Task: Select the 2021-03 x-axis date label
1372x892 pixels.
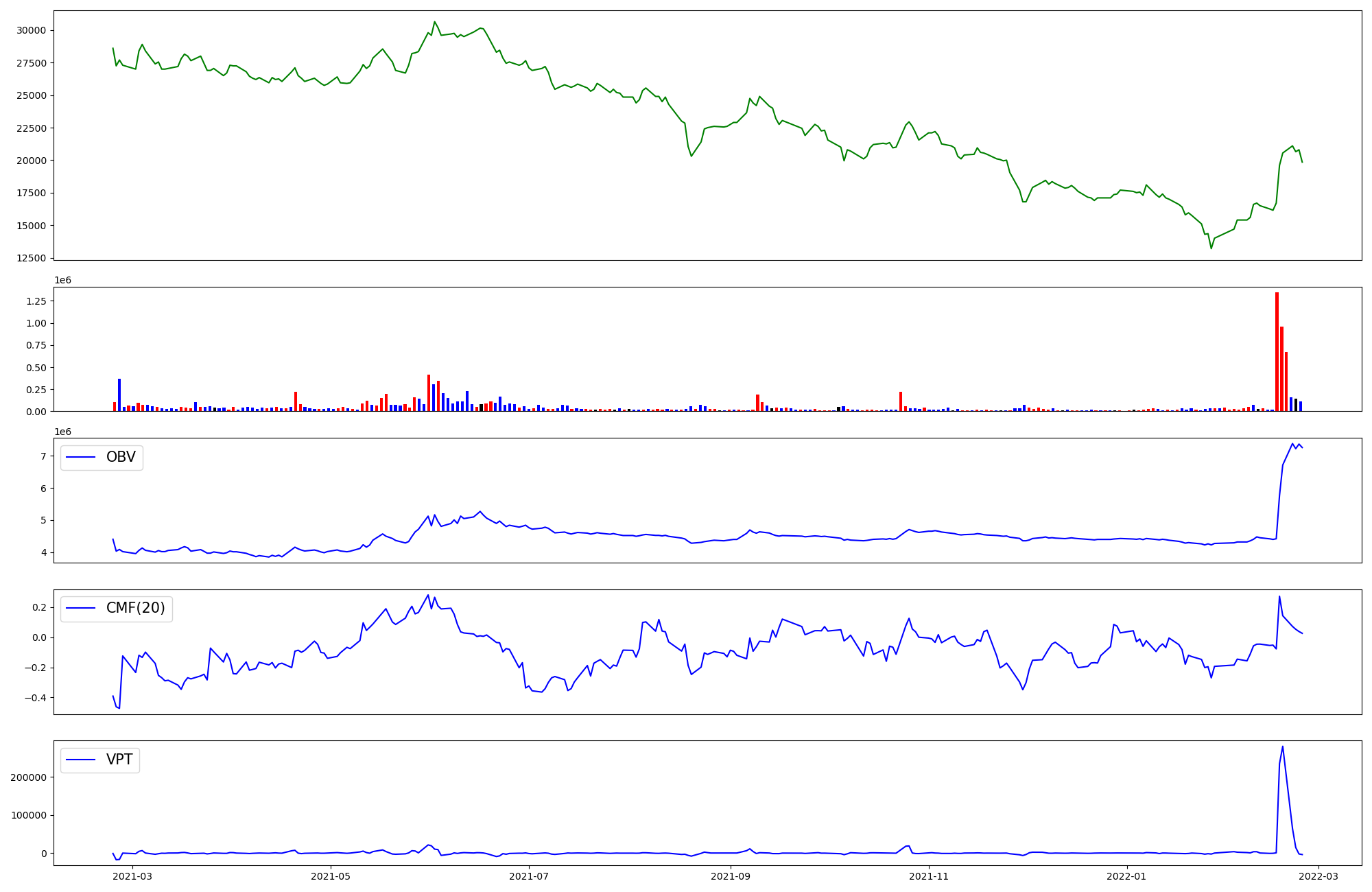Action: click(132, 876)
